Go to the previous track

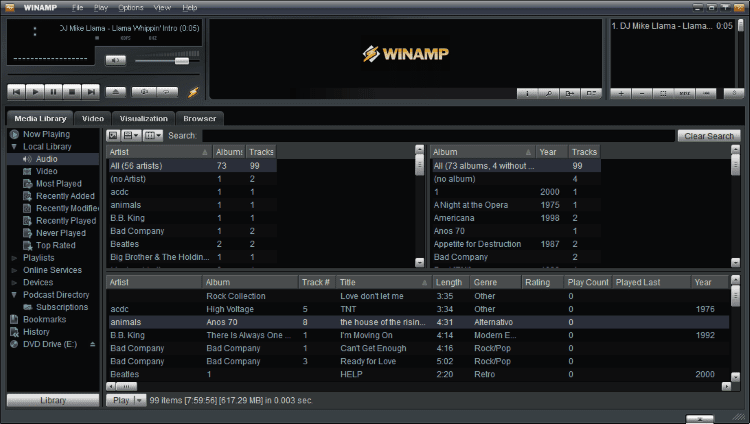point(16,91)
